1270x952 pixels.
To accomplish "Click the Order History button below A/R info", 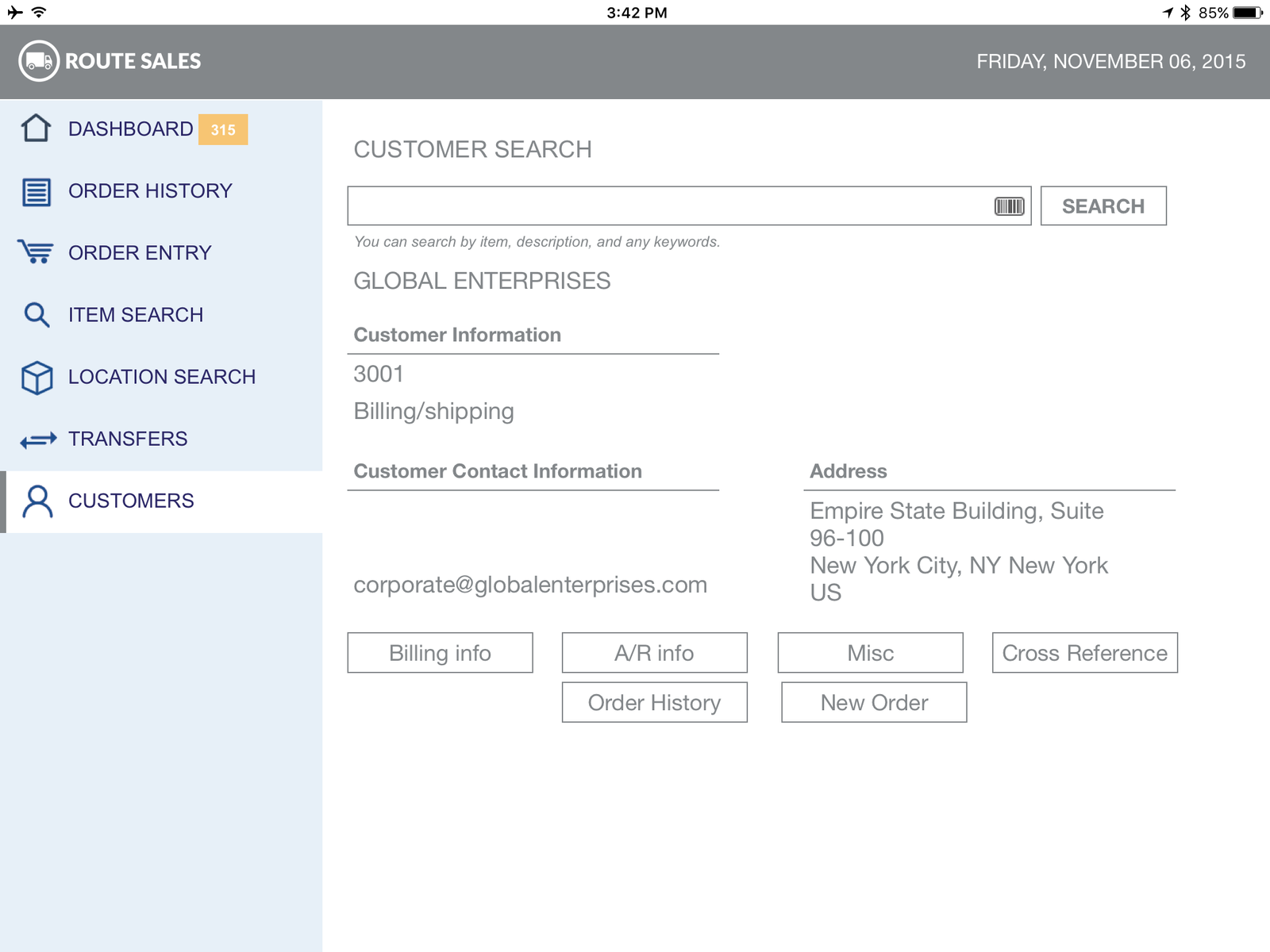I will click(x=654, y=702).
